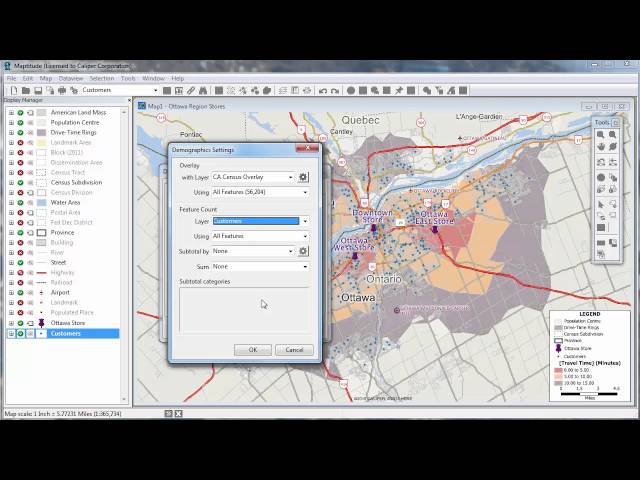This screenshot has width=640, height=480.
Task: Click OK in Demographics Settings
Action: click(253, 350)
